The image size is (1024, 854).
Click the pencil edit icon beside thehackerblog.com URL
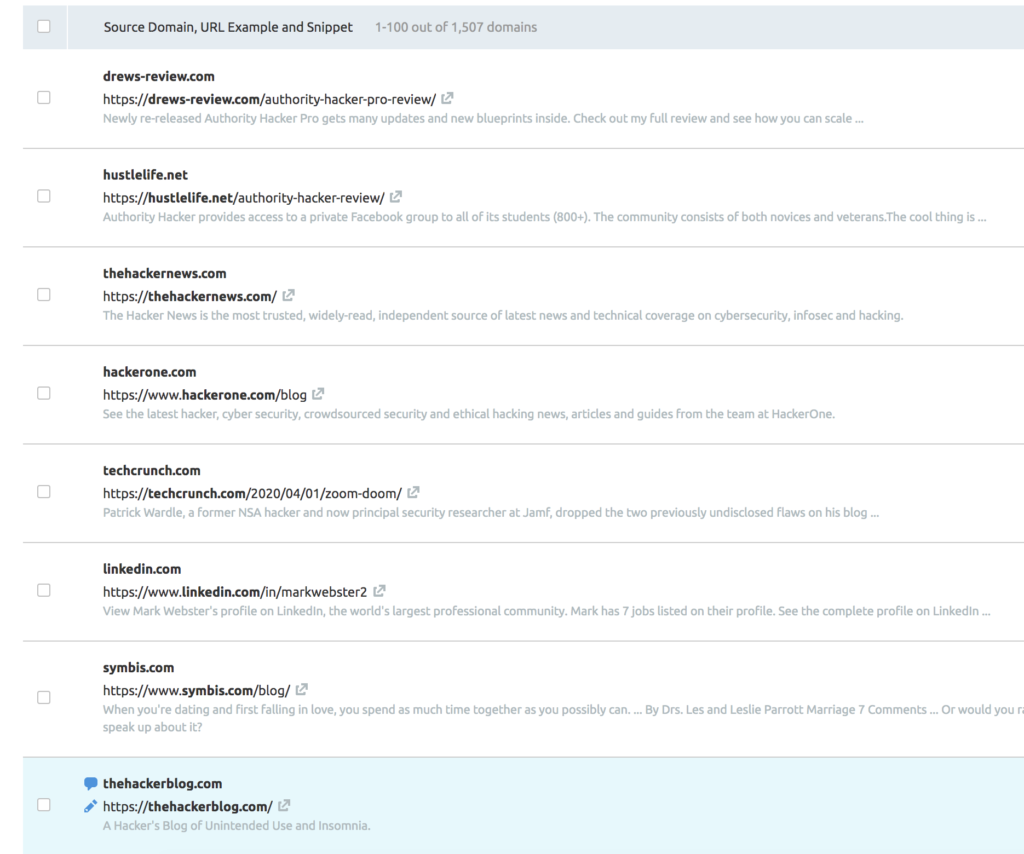click(91, 806)
